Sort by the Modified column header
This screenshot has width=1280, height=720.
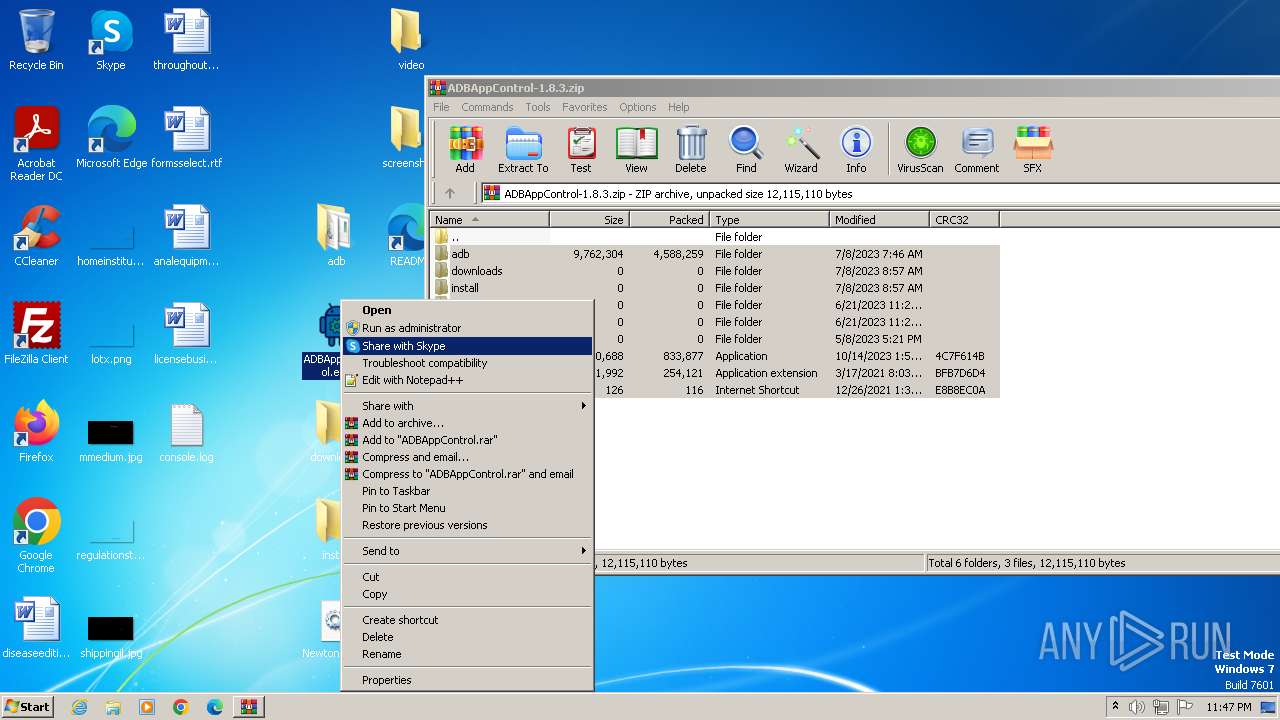(x=880, y=220)
